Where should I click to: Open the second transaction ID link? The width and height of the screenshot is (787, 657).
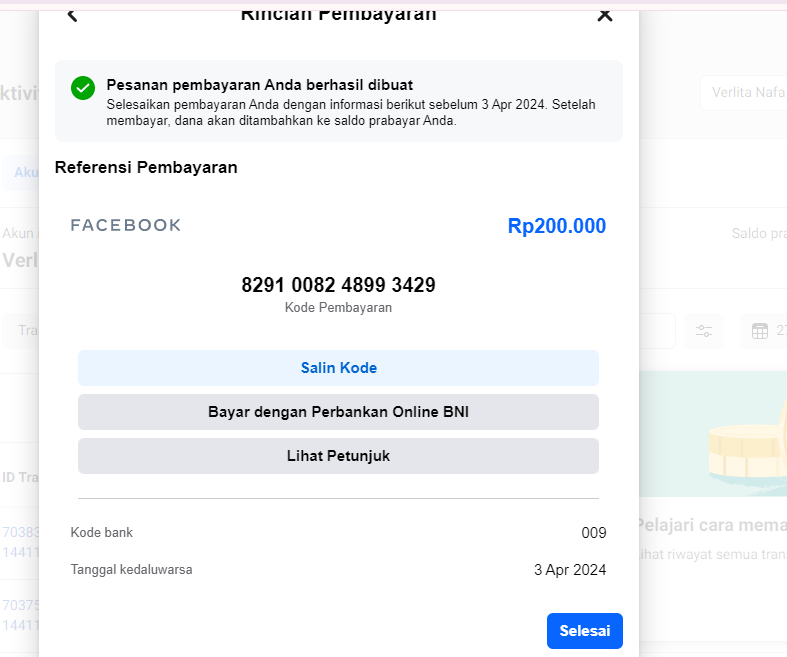tap(20, 612)
